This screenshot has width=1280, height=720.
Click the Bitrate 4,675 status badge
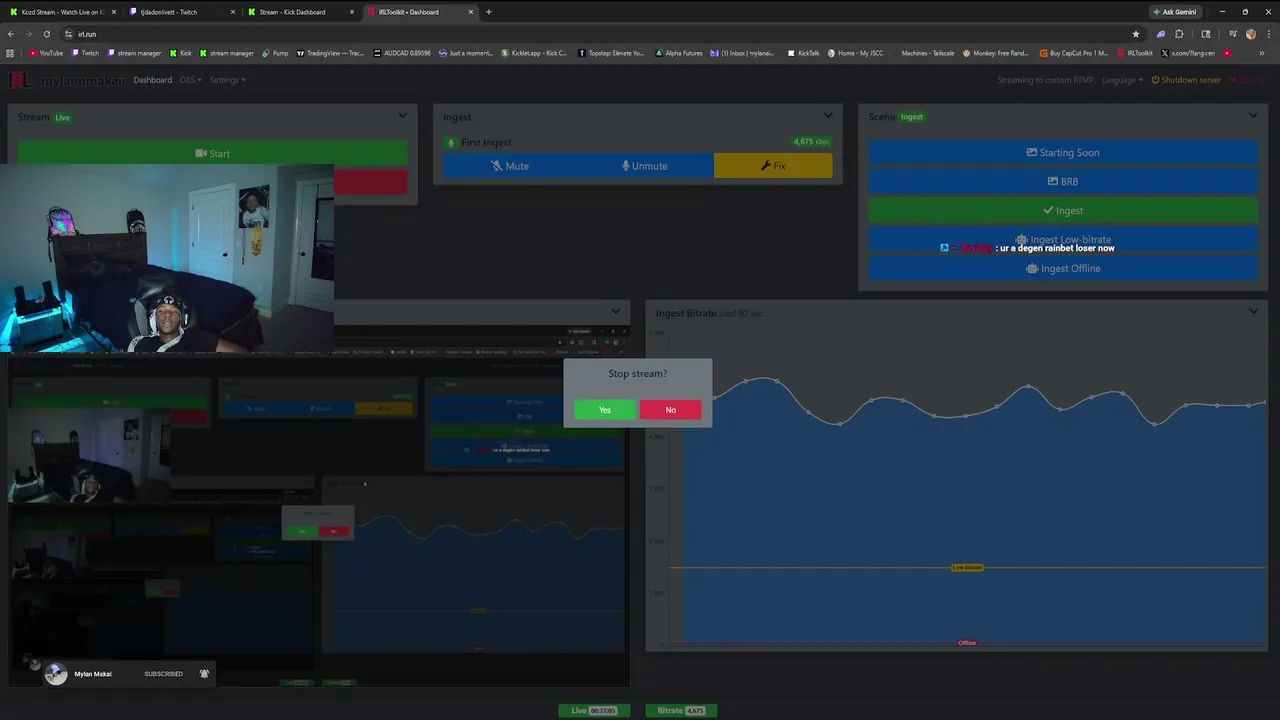[x=681, y=711]
